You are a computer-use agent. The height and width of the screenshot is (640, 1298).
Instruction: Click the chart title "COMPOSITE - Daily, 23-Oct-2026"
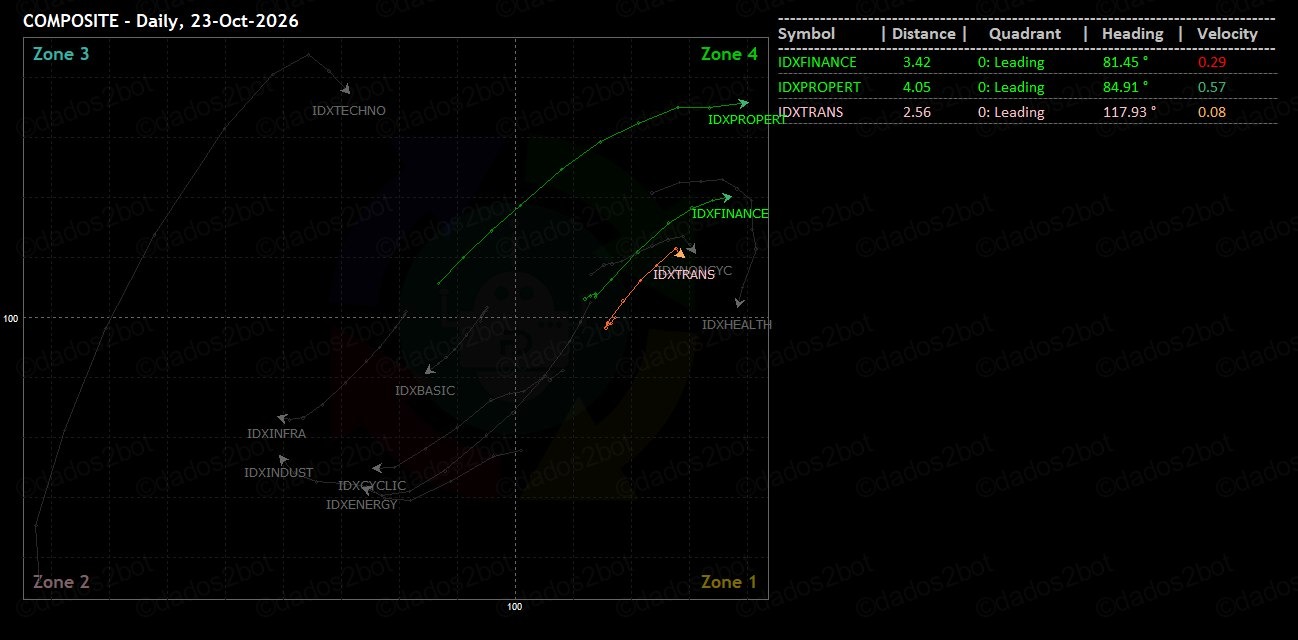tap(161, 20)
